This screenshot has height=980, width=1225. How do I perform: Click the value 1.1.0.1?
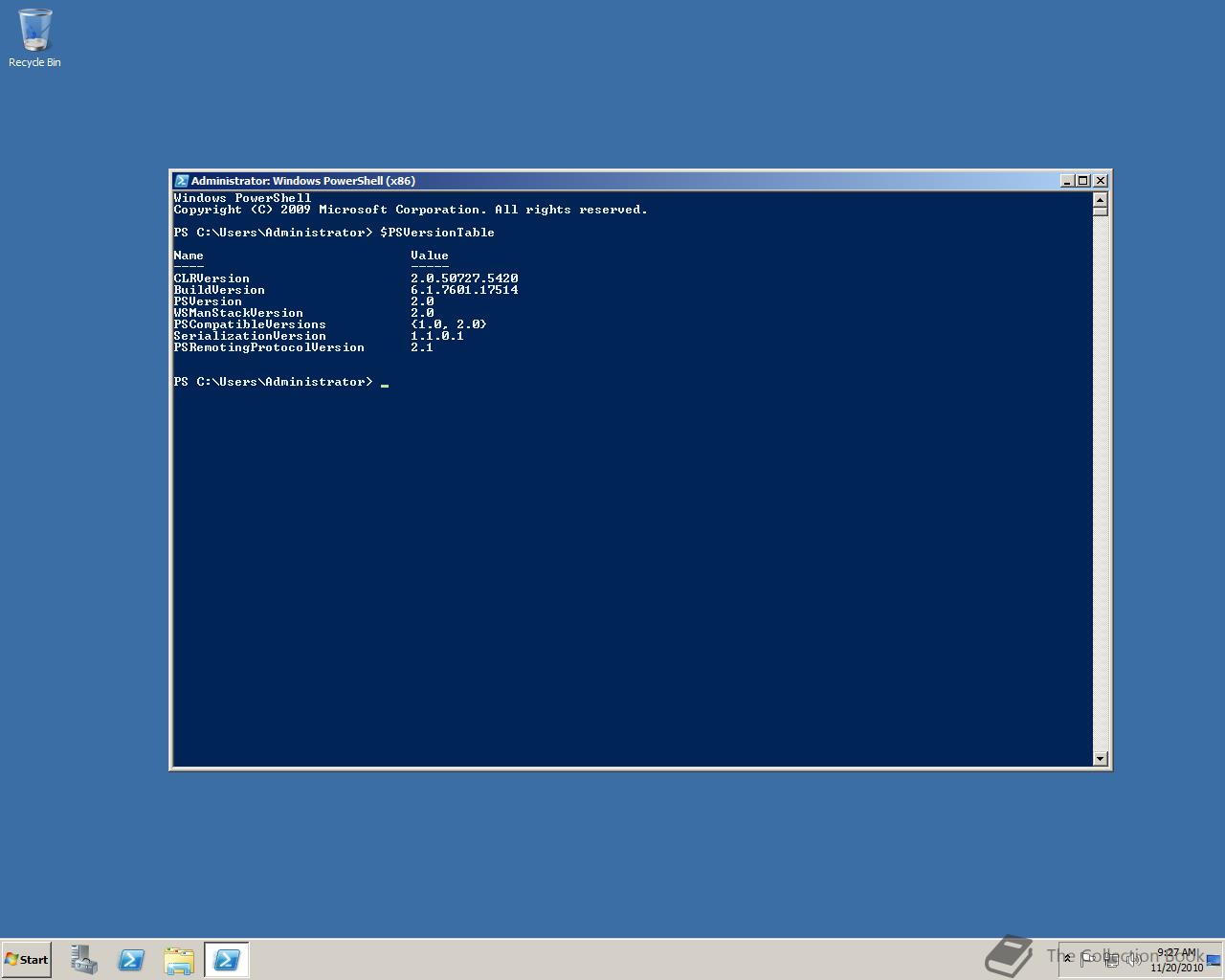click(437, 336)
